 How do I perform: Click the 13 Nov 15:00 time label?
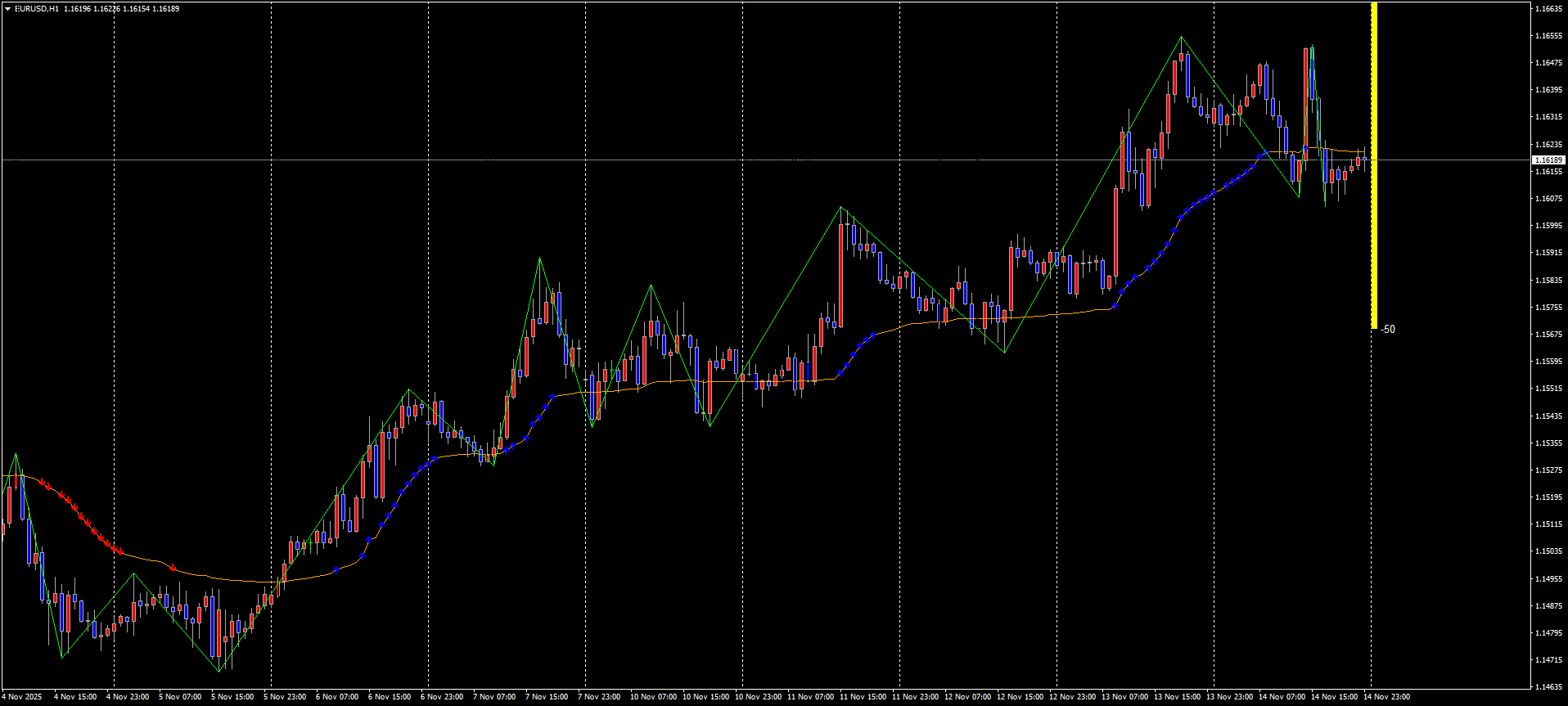point(1177,697)
